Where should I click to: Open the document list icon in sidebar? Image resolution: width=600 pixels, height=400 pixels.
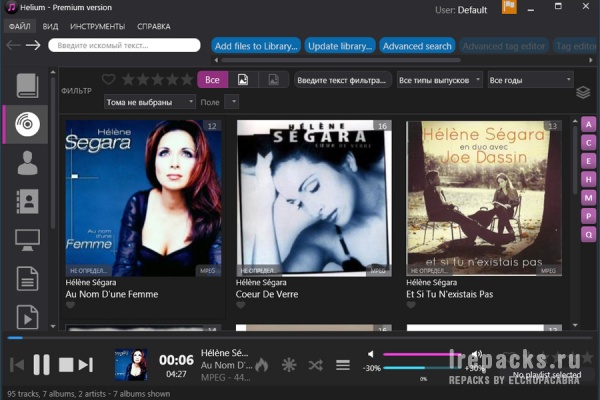(27, 279)
